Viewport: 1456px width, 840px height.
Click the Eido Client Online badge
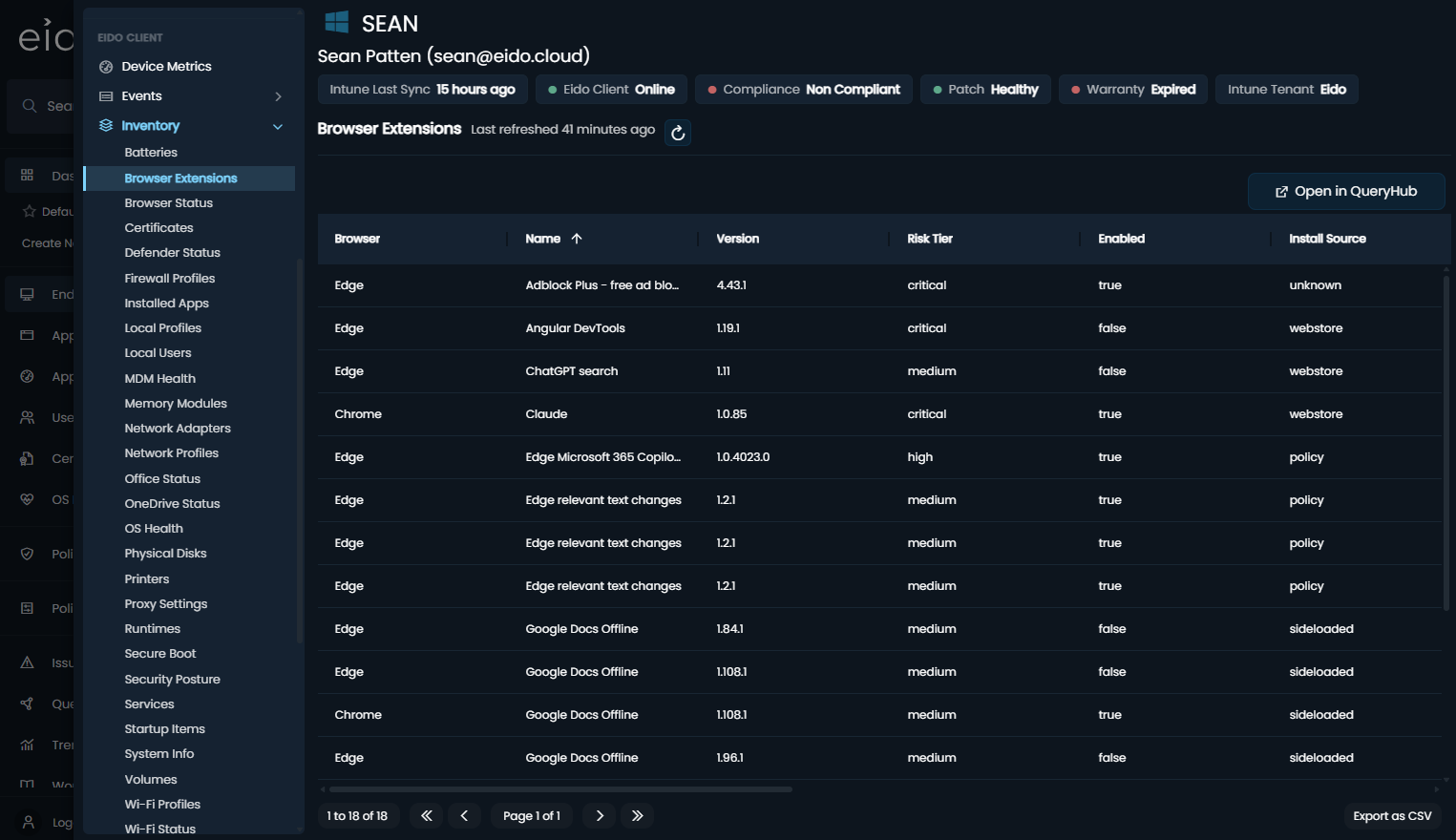coord(611,90)
